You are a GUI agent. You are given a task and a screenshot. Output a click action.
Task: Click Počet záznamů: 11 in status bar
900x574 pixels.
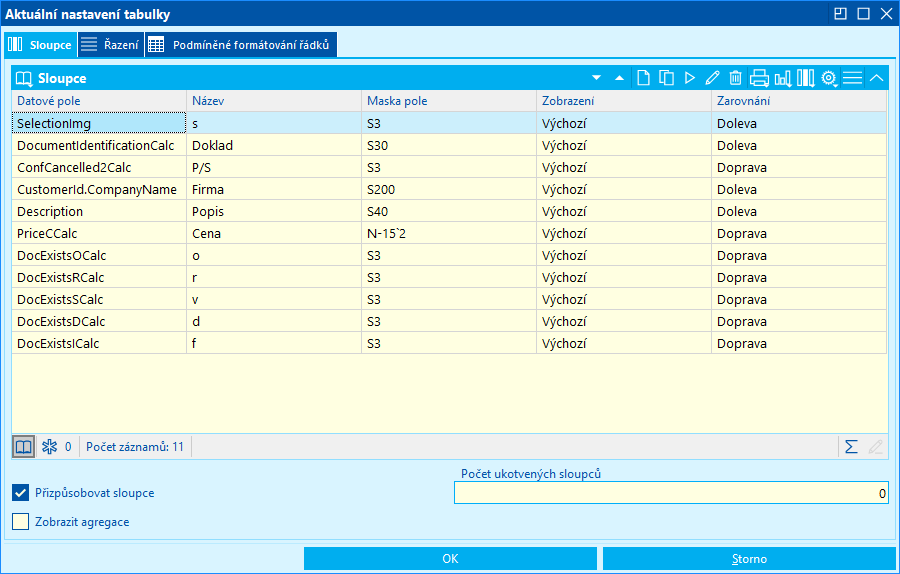coord(135,447)
